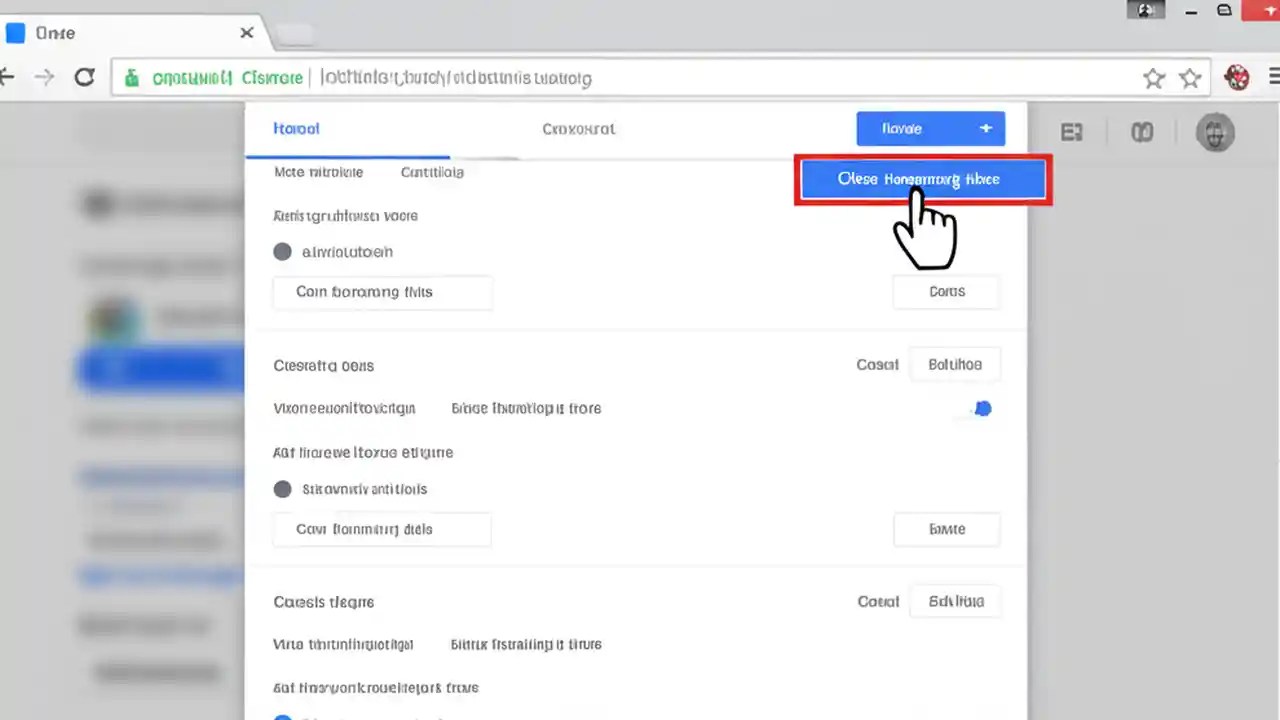
Task: Click the text input field below the first radio
Action: pyautogui.click(x=382, y=291)
